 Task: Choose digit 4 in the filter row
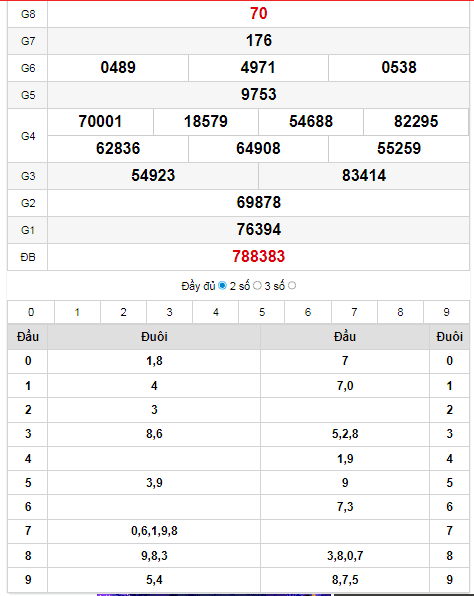(x=216, y=312)
